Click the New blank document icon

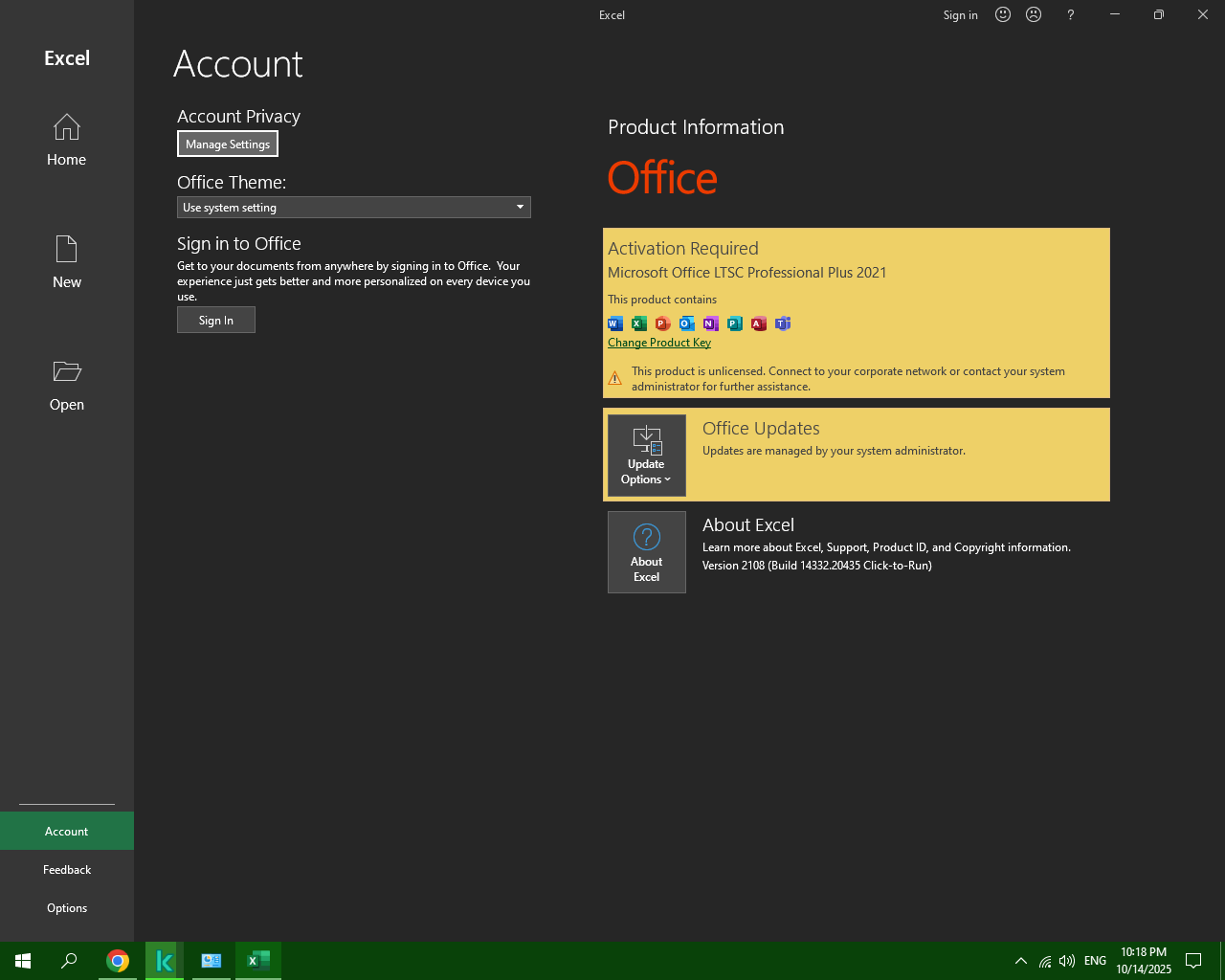67,250
